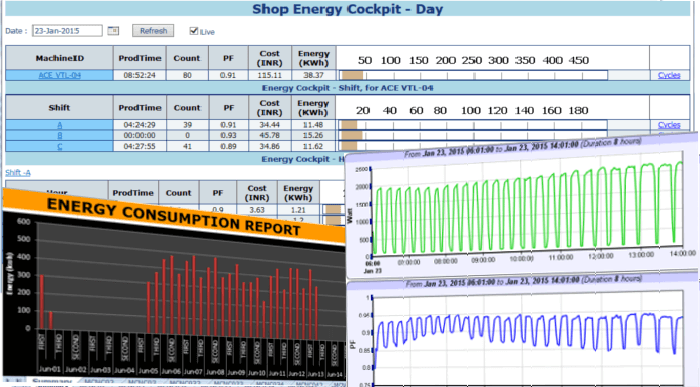Select shift C ProdTime 04:27:55

[139, 146]
